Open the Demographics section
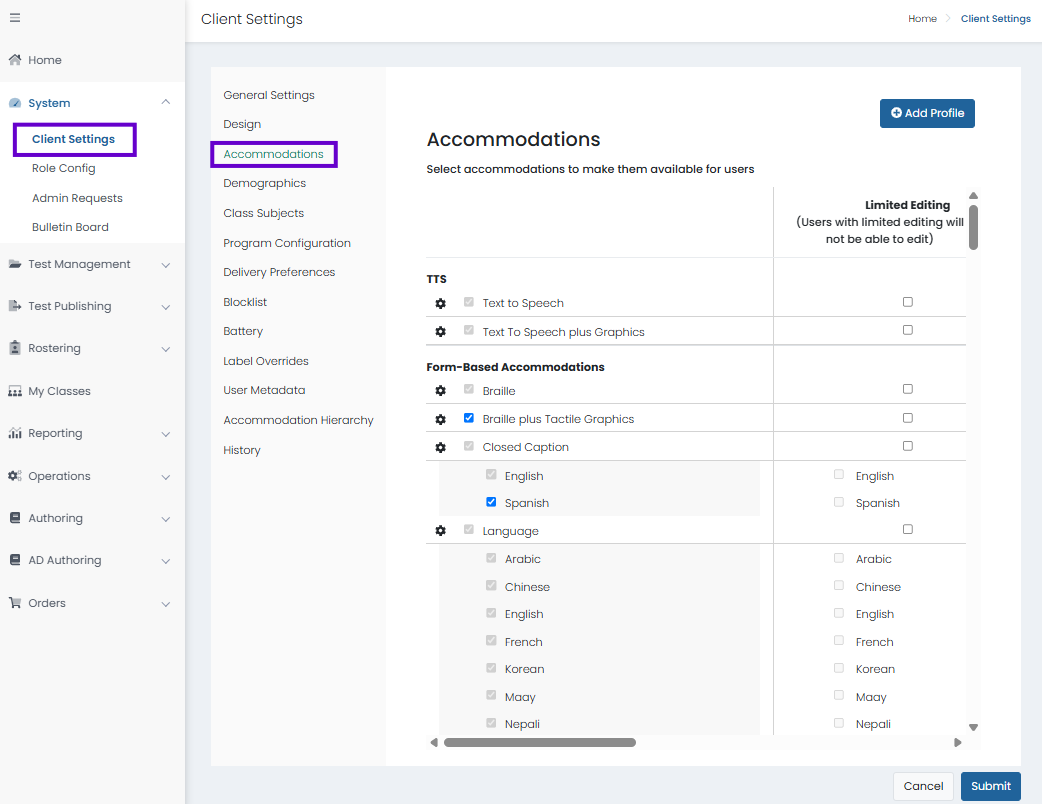The image size is (1042, 804). click(x=264, y=183)
